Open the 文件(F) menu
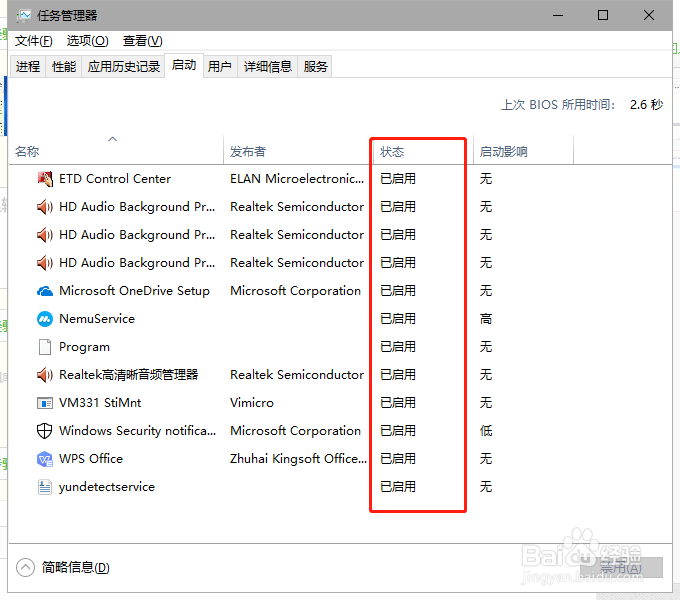The width and height of the screenshot is (680, 600). pos(33,41)
